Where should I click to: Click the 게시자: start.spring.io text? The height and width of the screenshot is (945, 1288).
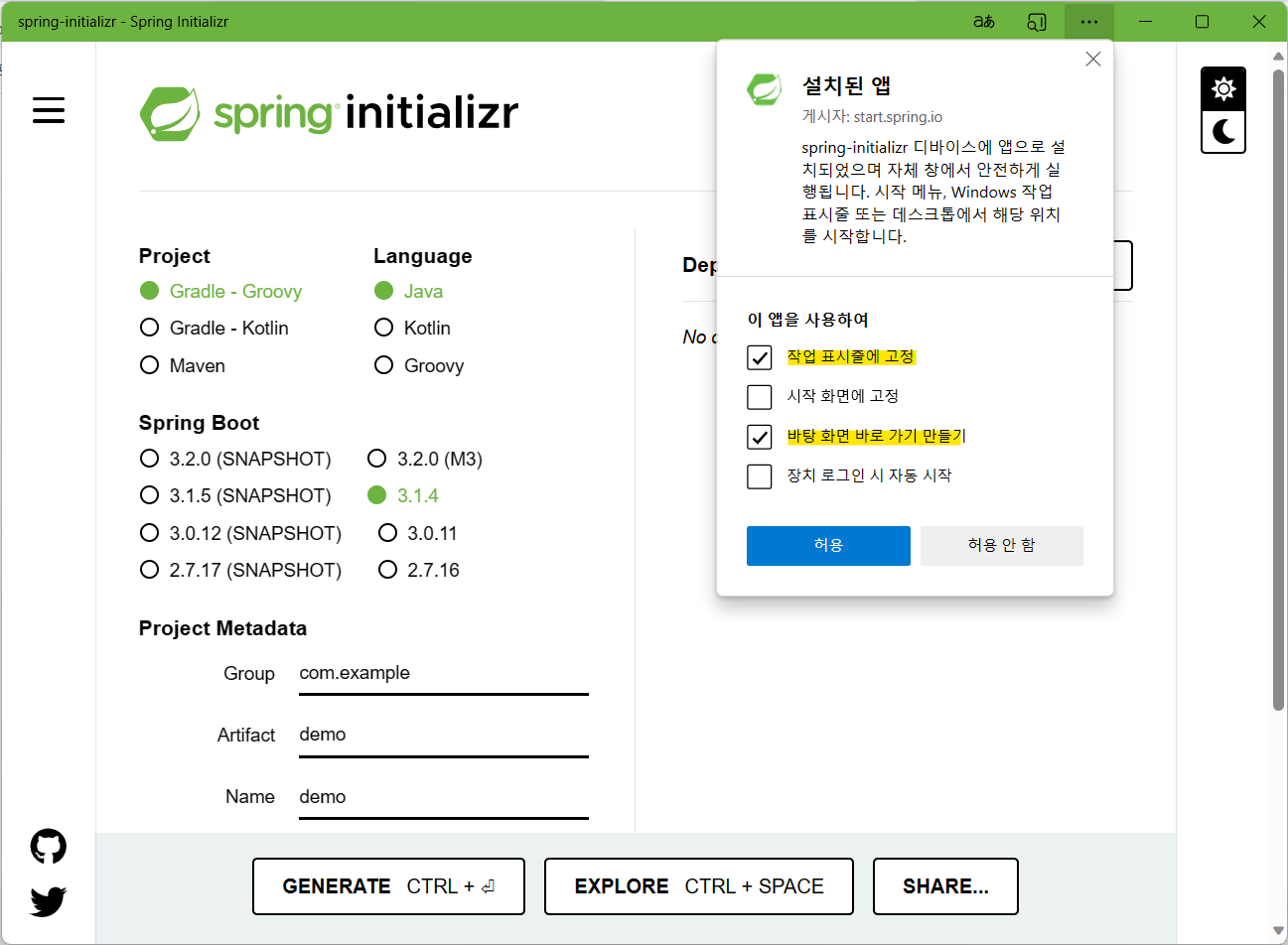click(872, 117)
